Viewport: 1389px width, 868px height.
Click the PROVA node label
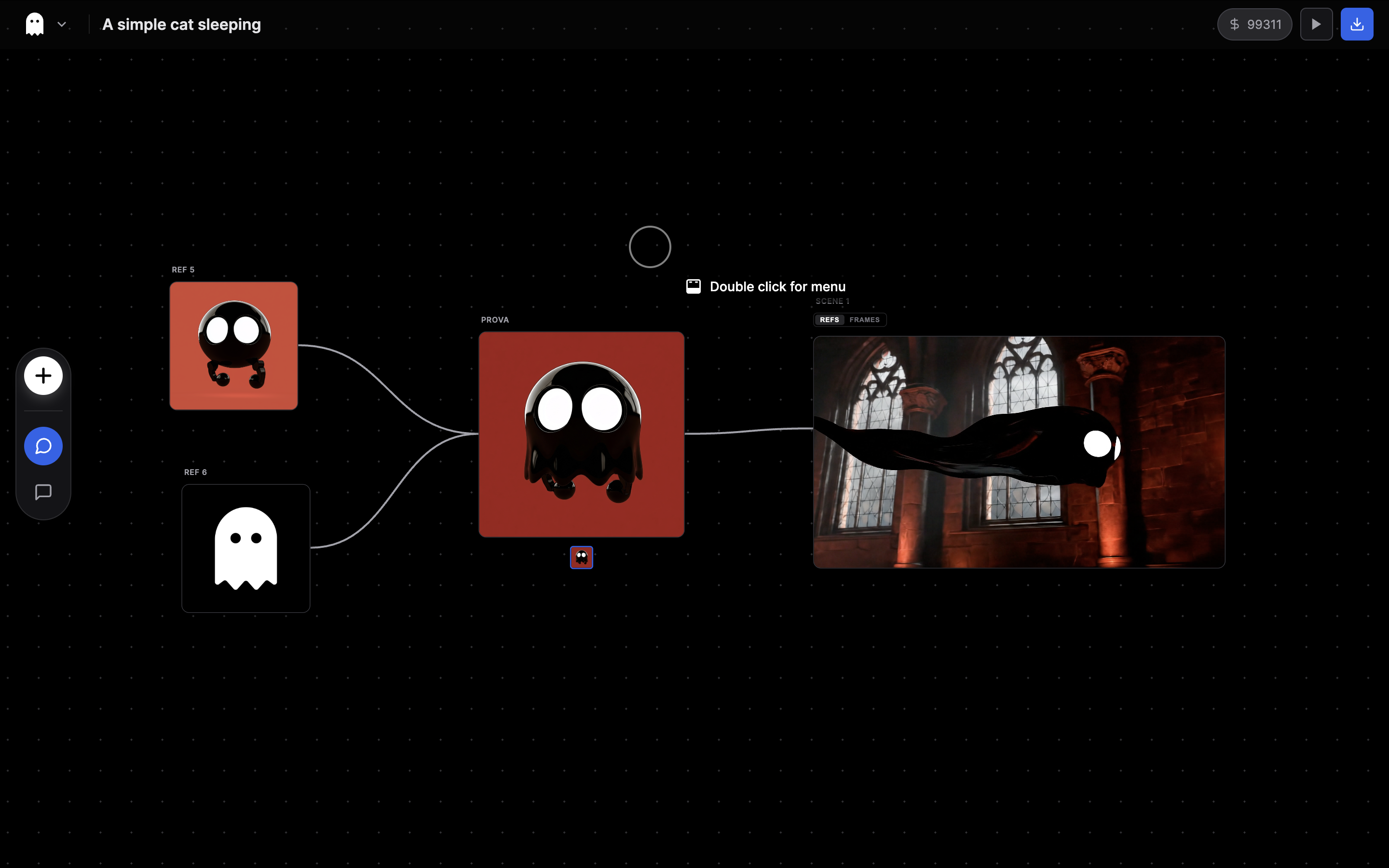(495, 320)
